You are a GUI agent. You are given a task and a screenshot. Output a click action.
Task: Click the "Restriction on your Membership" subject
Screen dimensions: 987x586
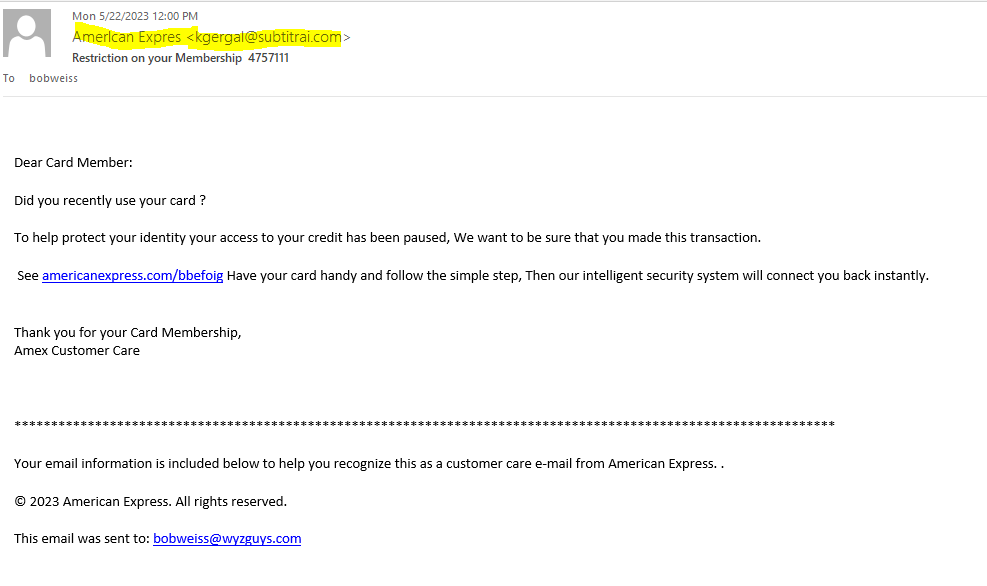[157, 58]
